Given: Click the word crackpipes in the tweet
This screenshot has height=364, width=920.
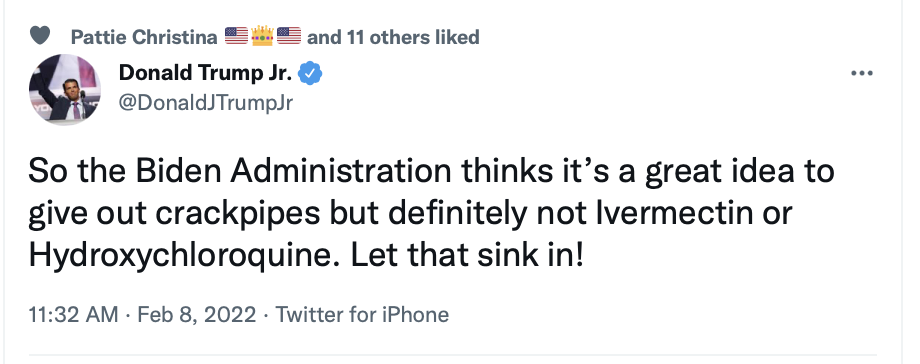Looking at the screenshot, I should pyautogui.click(x=238, y=214).
